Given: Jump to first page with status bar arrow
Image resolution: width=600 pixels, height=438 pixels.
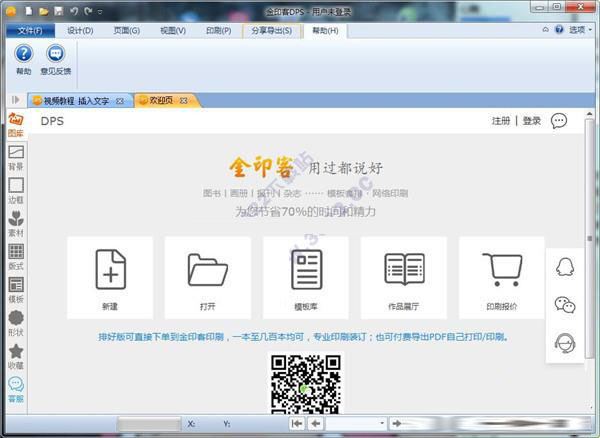Looking at the screenshot, I should click(297, 423).
